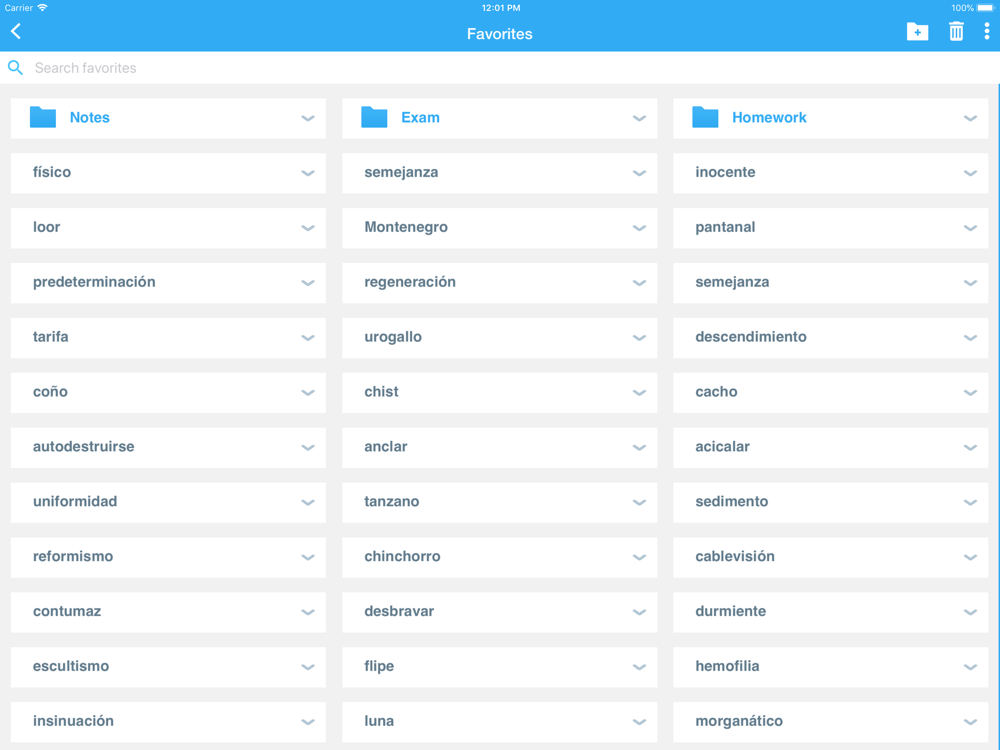Select the word escultismo
The width and height of the screenshot is (1000, 750).
point(71,666)
